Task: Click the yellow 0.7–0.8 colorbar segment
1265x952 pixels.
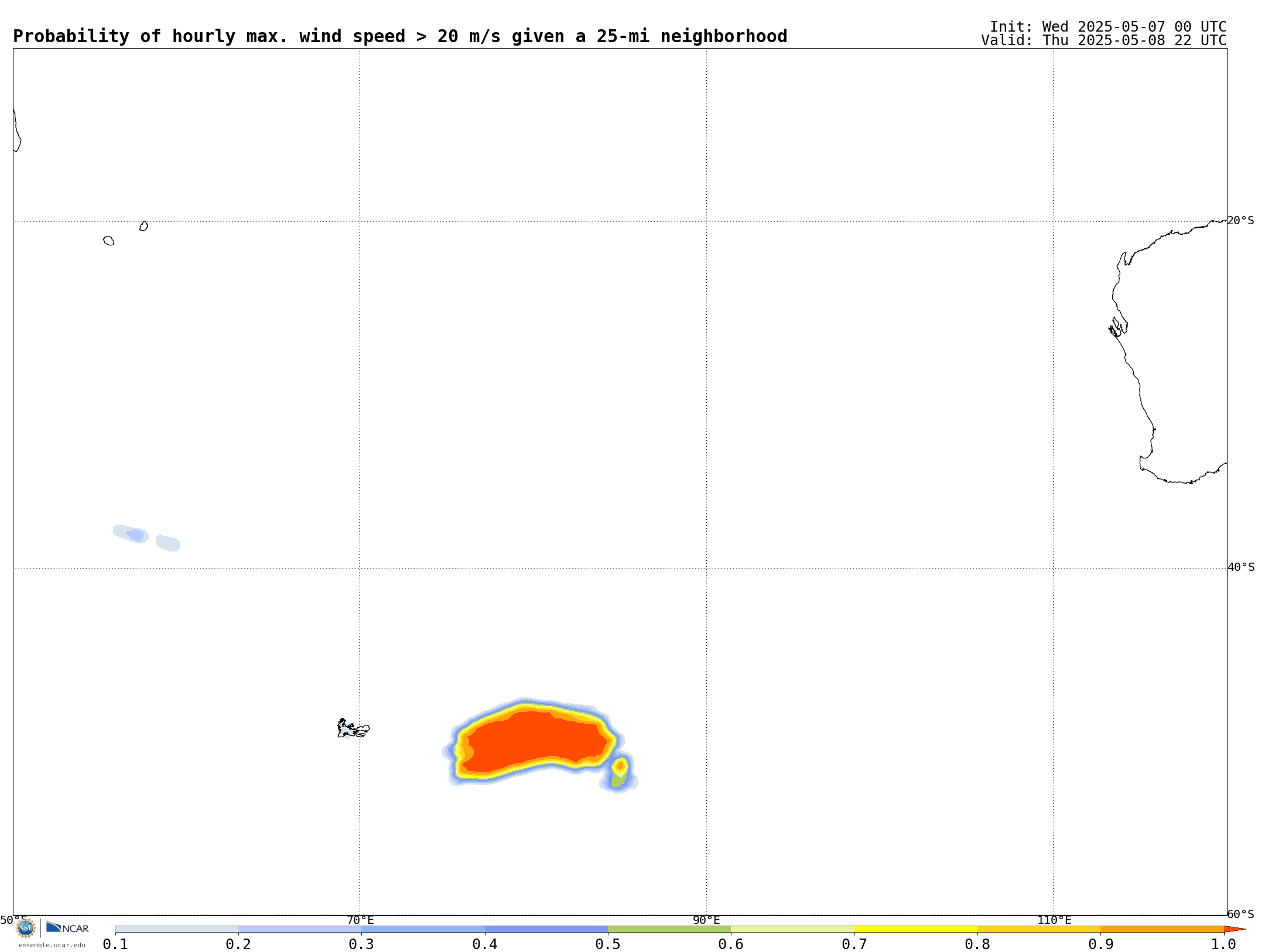Action: point(916,929)
